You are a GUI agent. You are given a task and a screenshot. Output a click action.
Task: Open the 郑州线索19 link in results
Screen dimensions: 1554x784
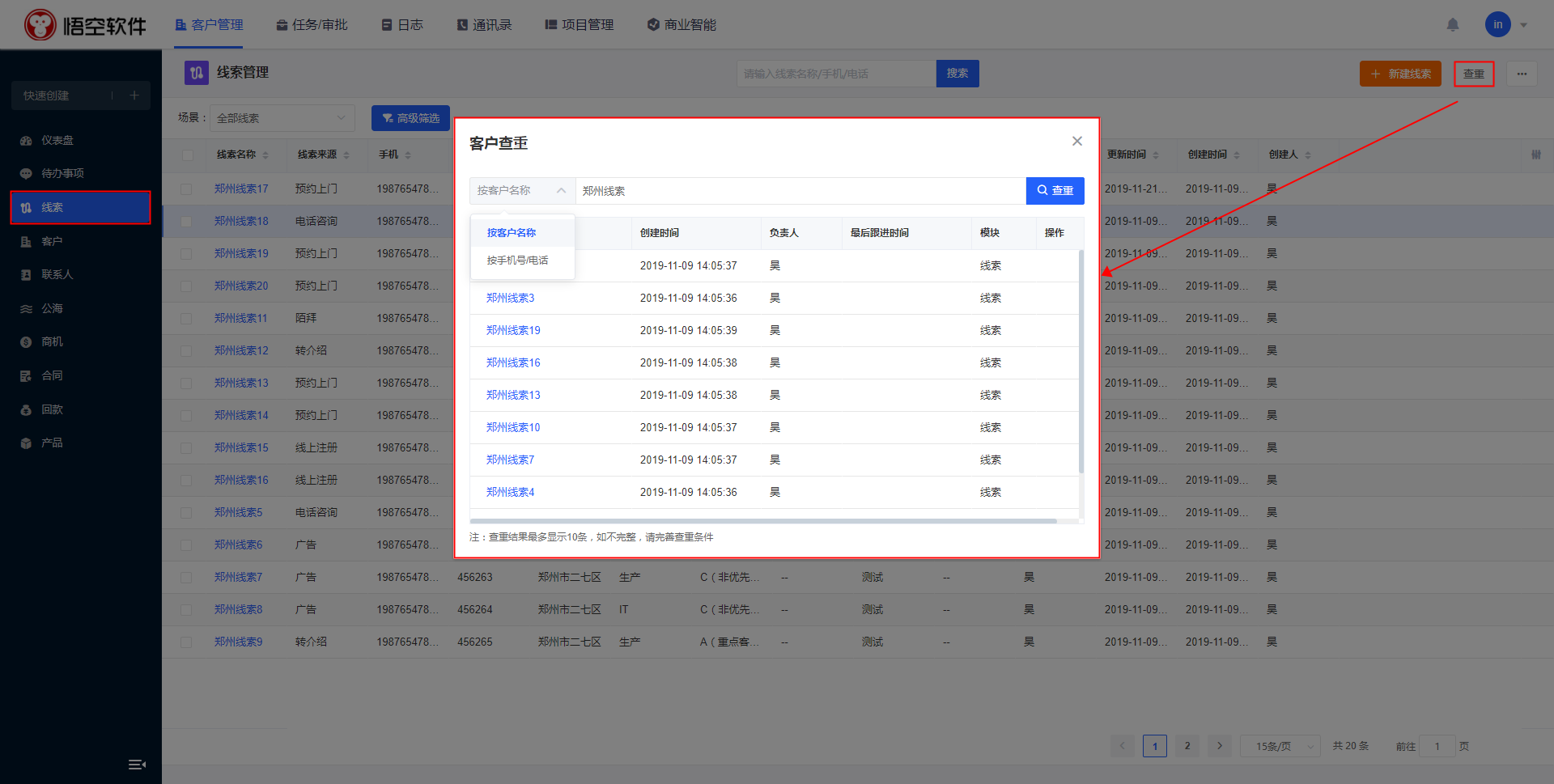[513, 330]
